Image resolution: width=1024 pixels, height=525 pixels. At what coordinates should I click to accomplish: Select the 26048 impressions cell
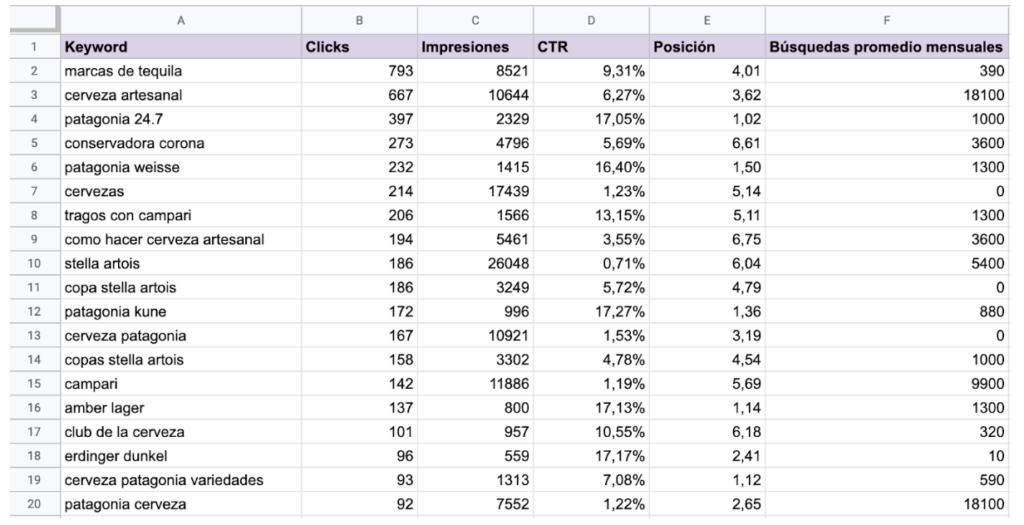tap(475, 263)
